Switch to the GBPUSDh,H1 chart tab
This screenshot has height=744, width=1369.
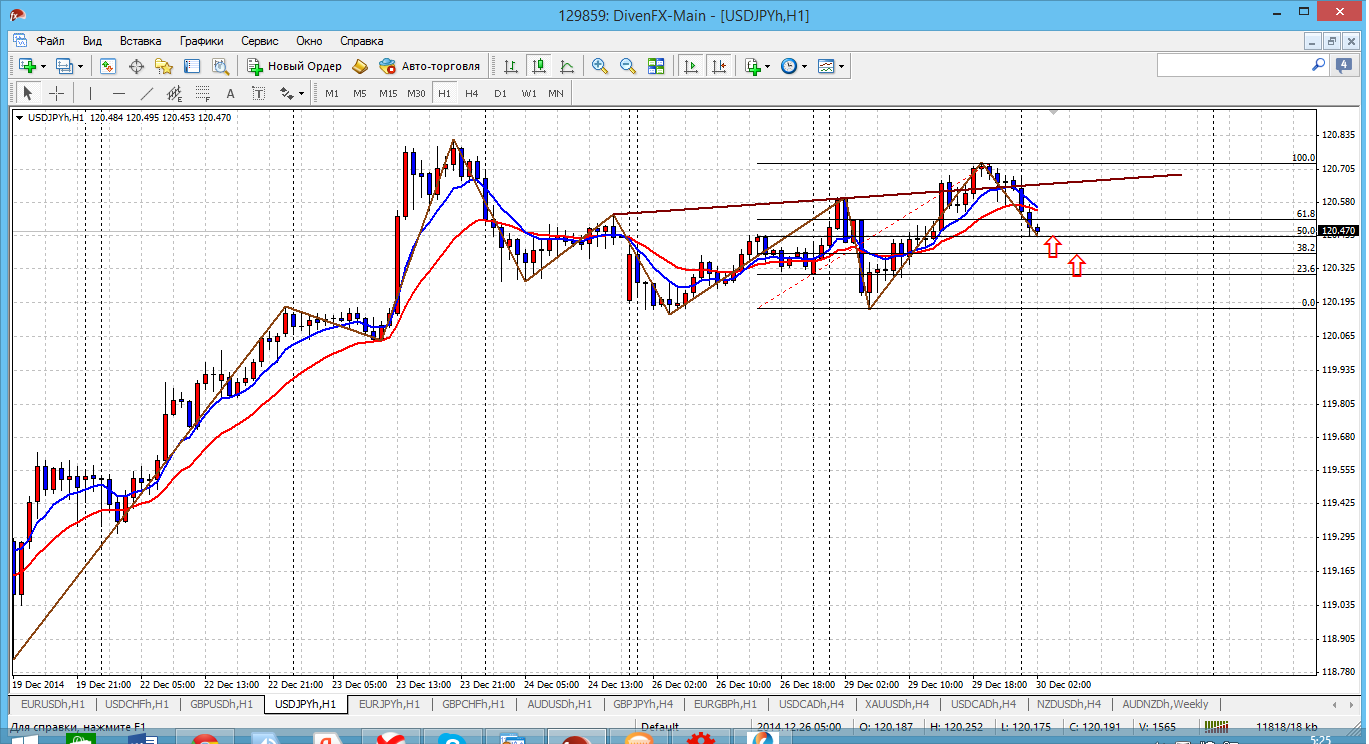point(222,704)
